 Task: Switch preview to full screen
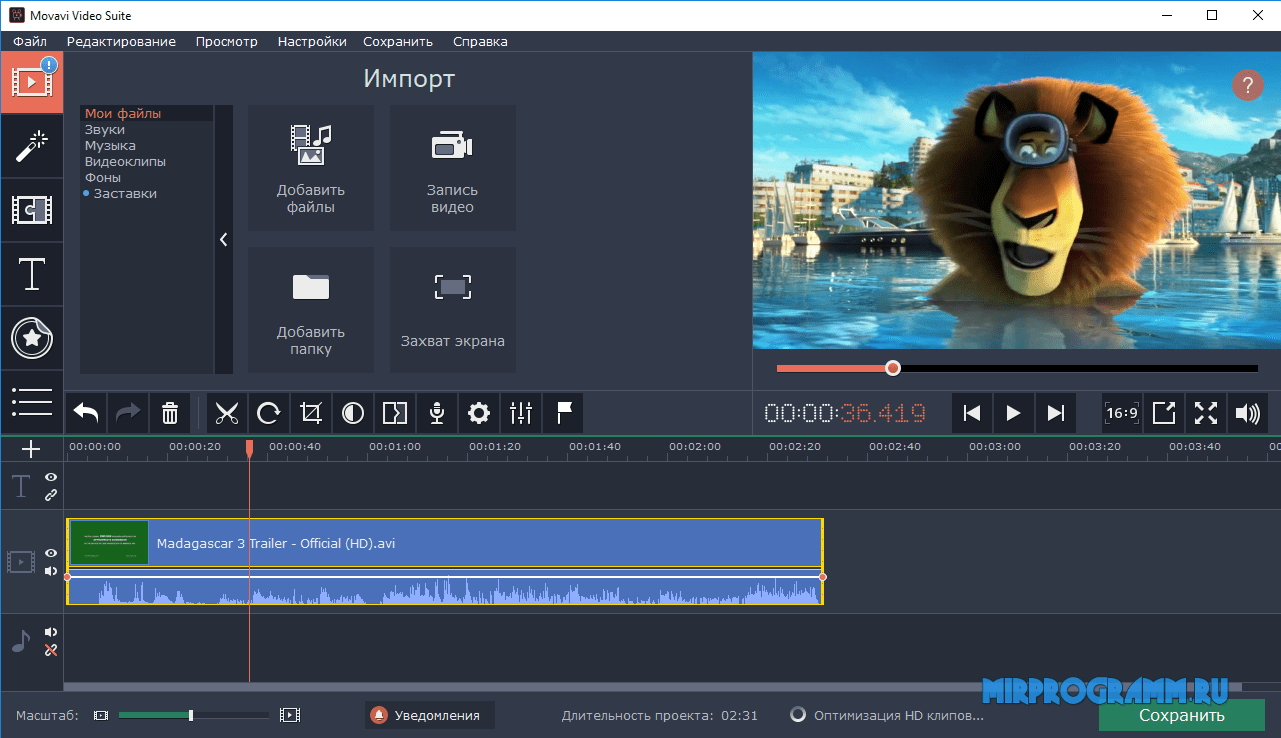[x=1206, y=413]
